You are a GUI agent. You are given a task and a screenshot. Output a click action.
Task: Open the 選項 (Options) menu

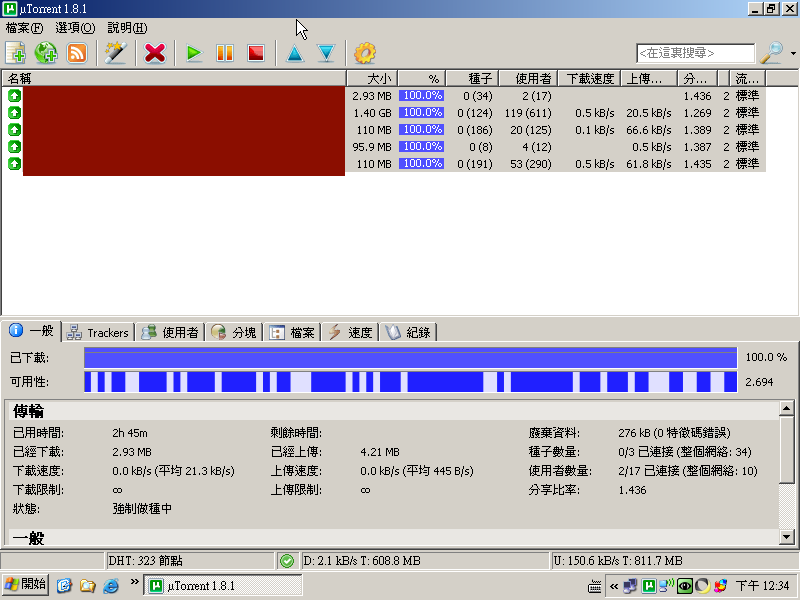click(75, 28)
